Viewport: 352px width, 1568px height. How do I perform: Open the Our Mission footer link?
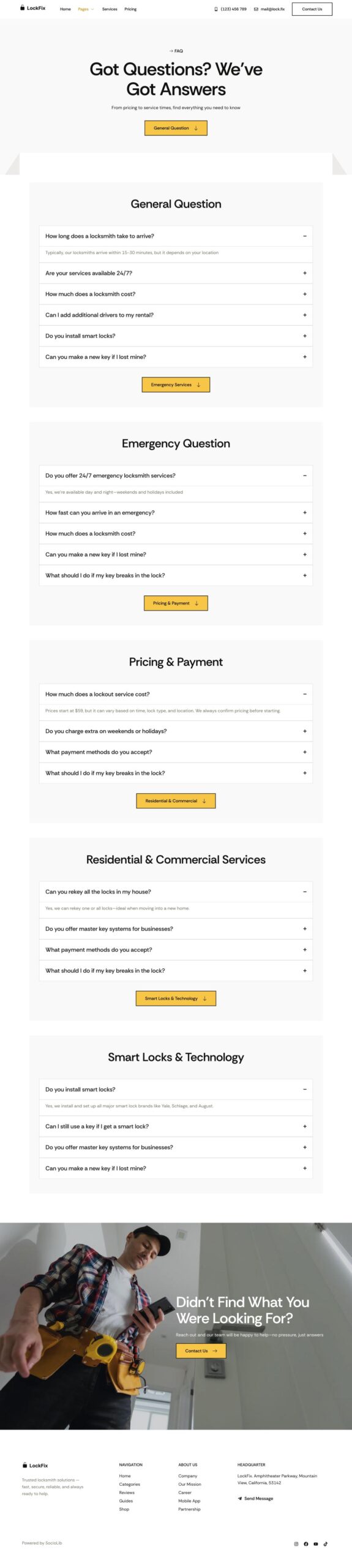pyautogui.click(x=189, y=1484)
